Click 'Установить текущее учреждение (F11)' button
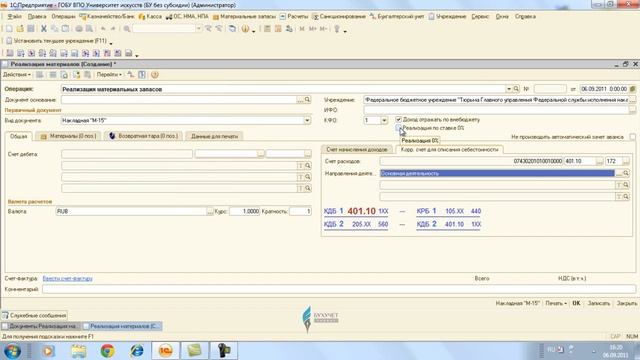The width and height of the screenshot is (640, 360). [56, 41]
